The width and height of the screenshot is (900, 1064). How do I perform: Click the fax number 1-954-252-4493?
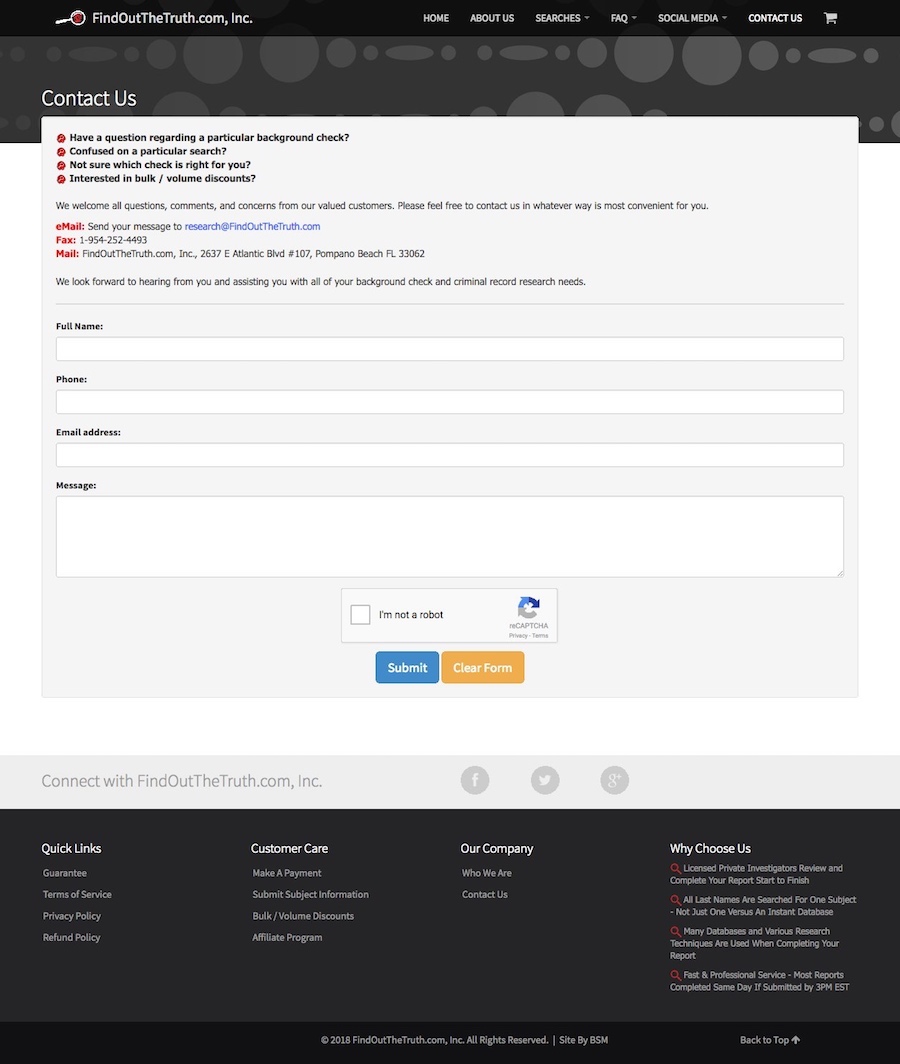point(113,240)
